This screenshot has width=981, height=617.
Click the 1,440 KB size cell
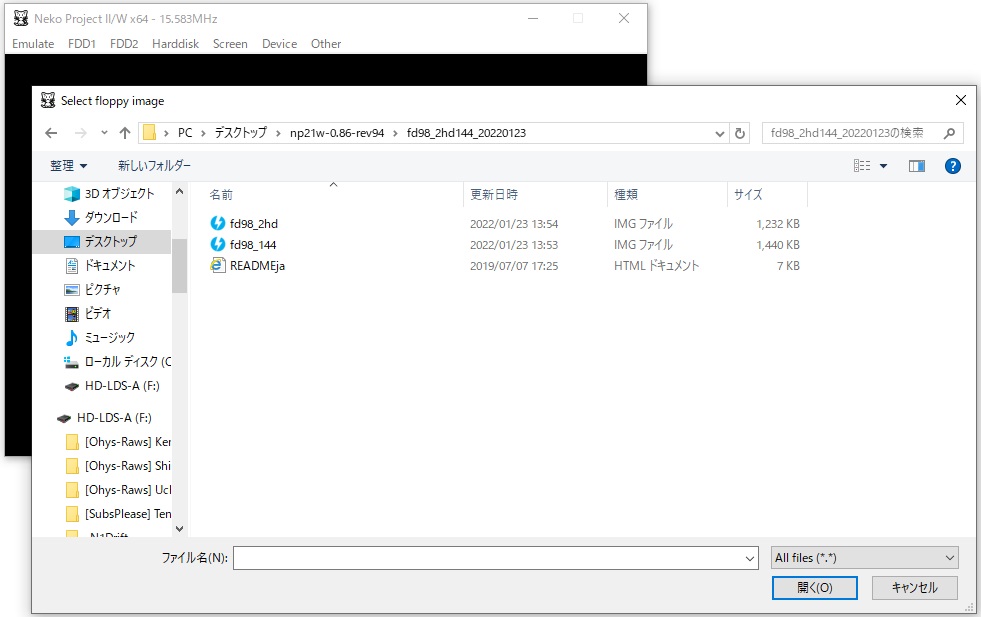coord(778,245)
